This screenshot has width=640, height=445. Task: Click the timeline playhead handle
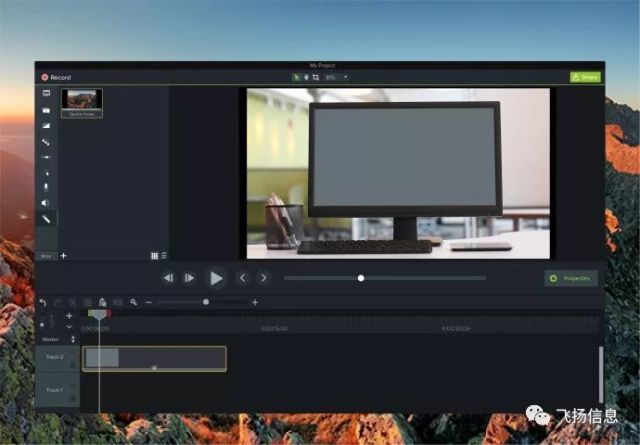[x=99, y=314]
